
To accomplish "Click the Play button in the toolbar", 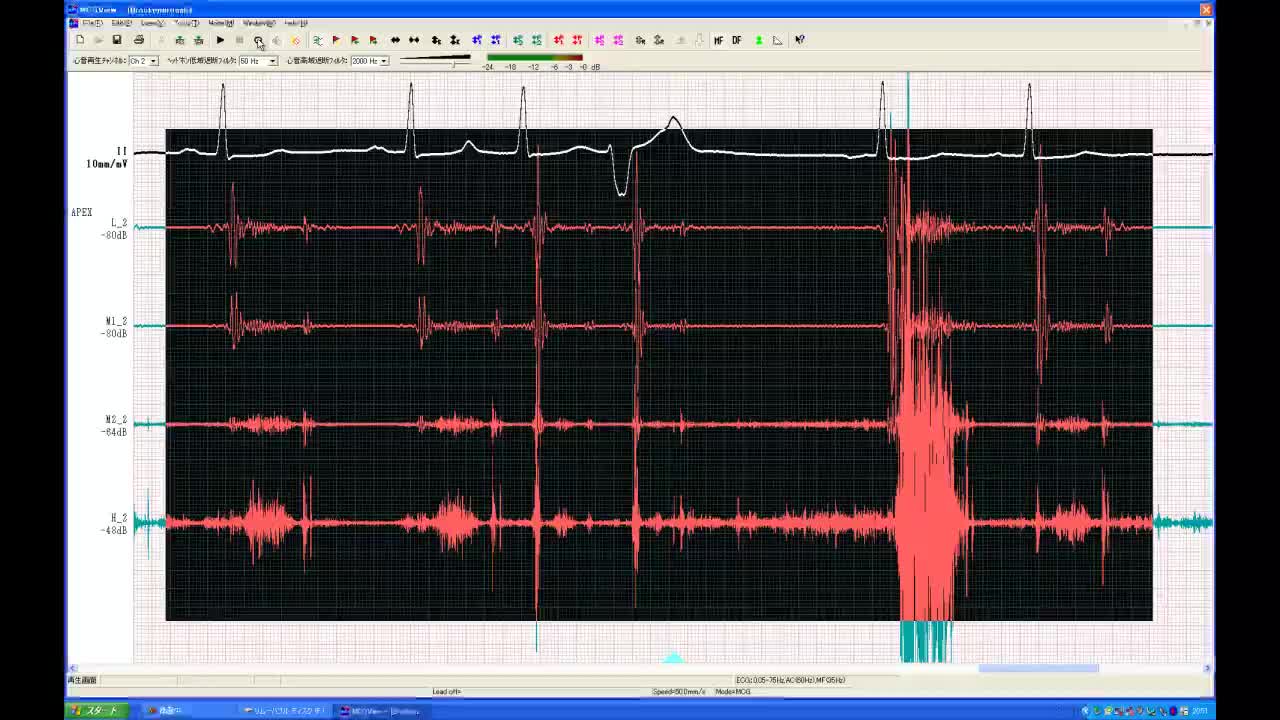I will click(x=220, y=40).
